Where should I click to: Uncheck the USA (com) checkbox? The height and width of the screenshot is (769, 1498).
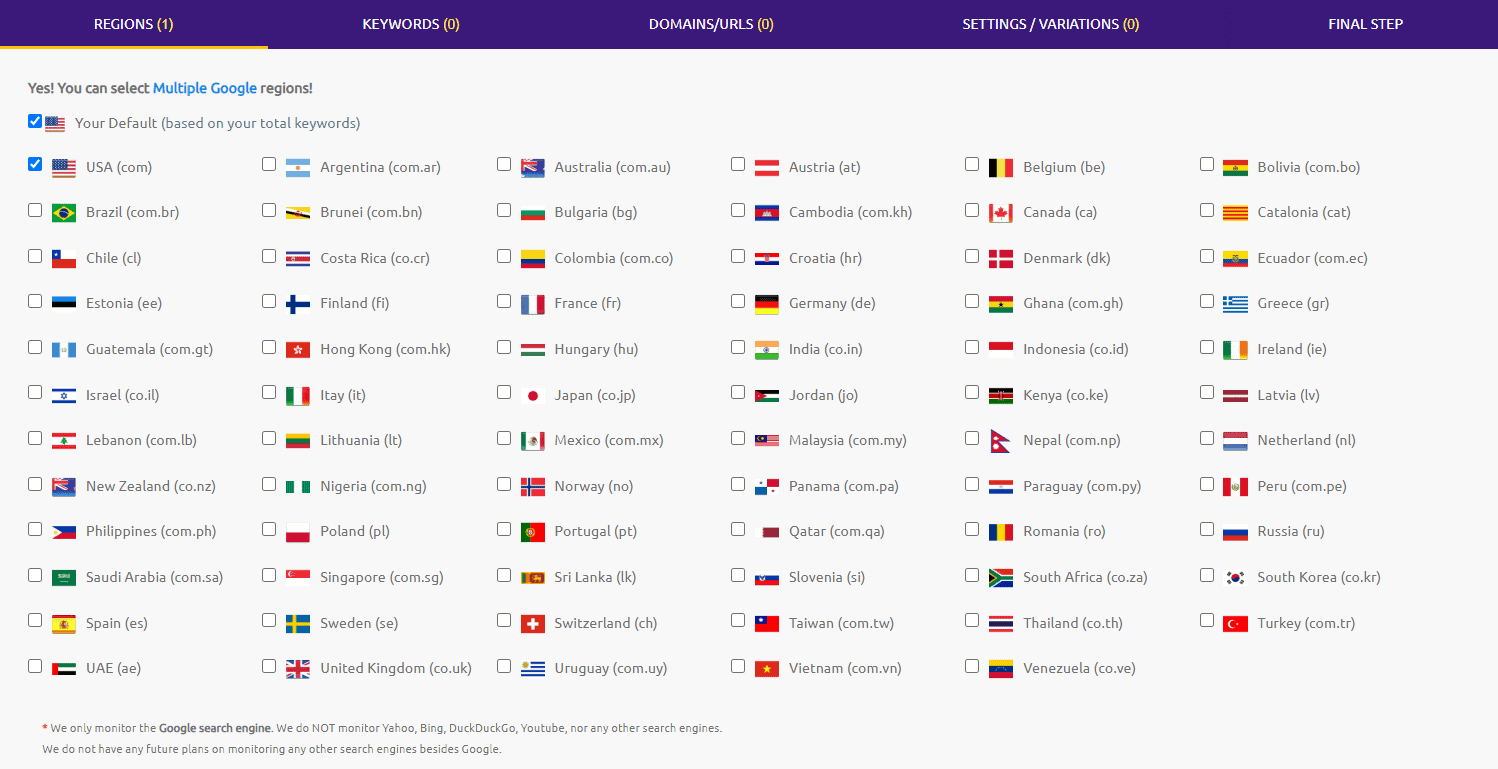click(35, 164)
